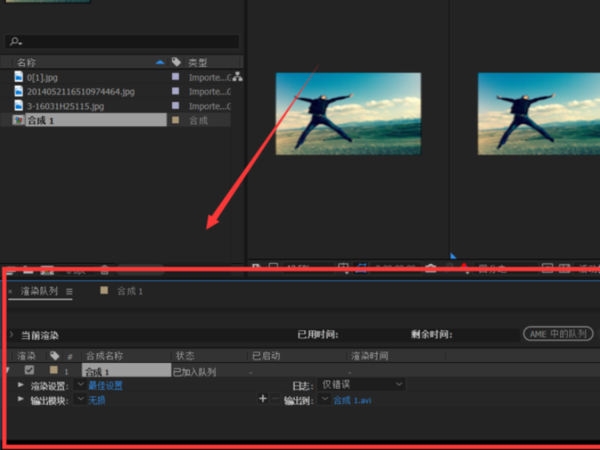Screen dimensions: 600x450
Task: Click the label tag icon in render queue header
Action: [x=54, y=355]
